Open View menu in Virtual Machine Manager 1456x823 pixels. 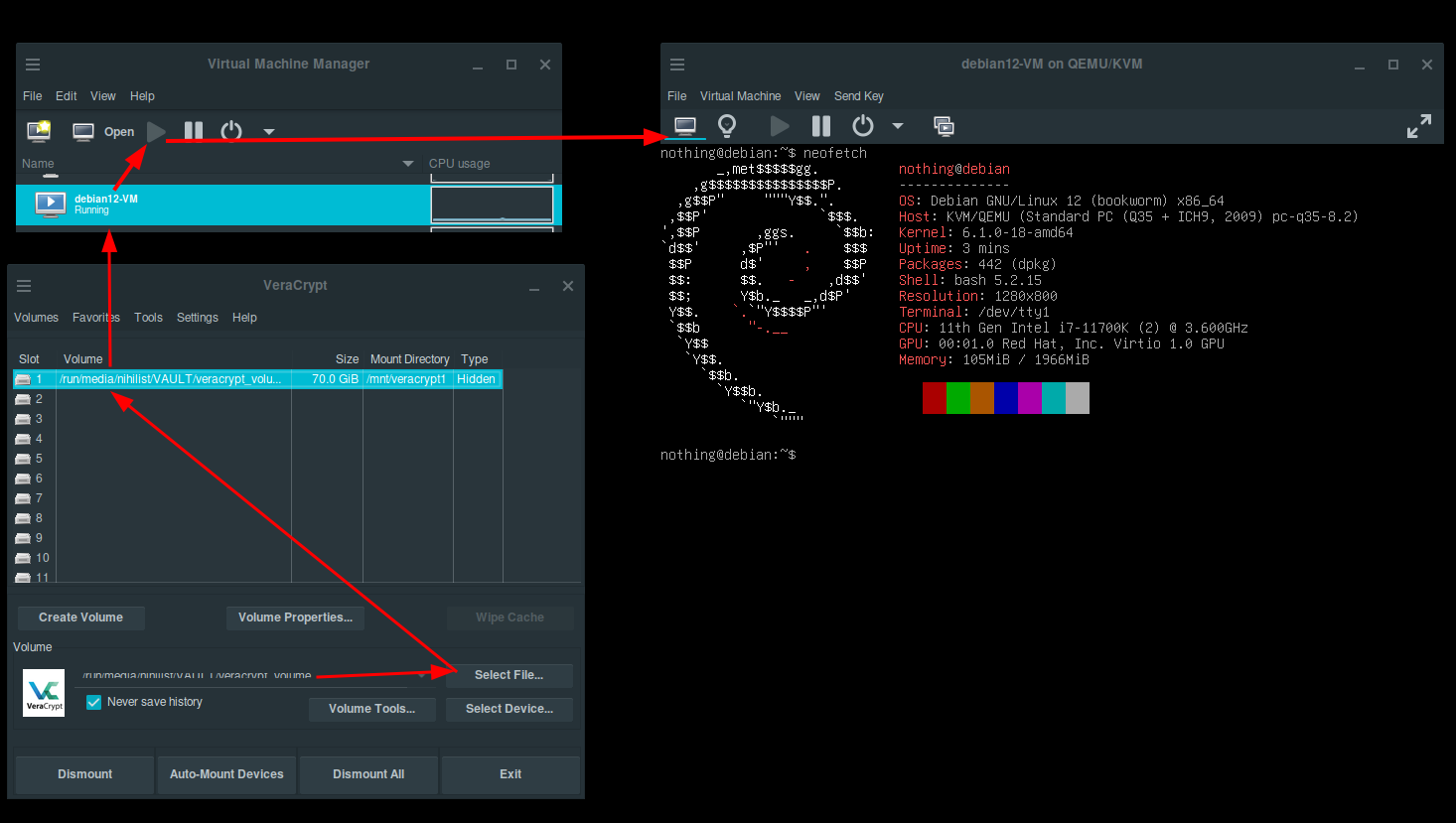click(x=103, y=96)
